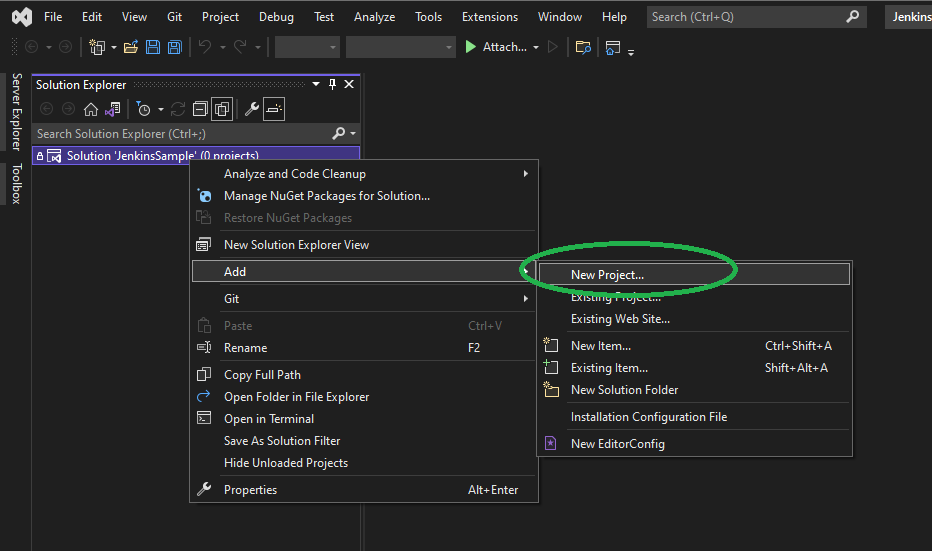Toggle Show All Files in Solution Explorer
932x551 pixels.
[x=222, y=109]
